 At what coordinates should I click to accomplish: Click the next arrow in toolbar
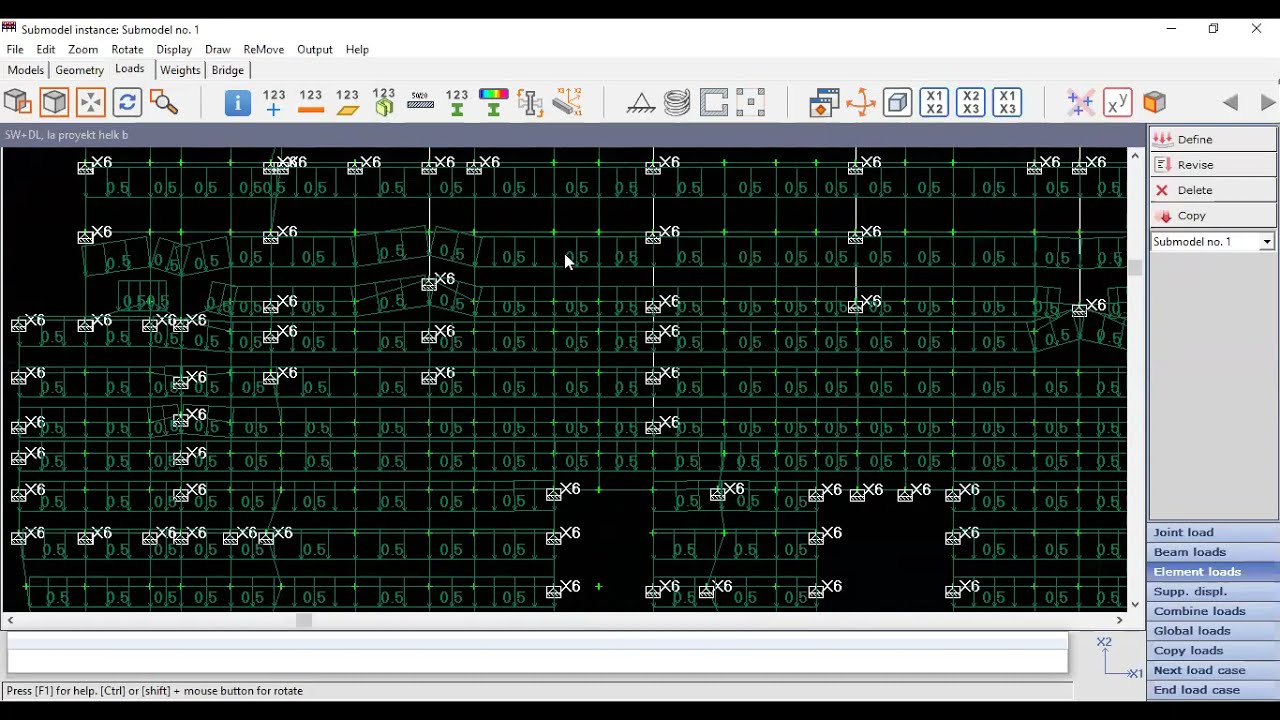click(1268, 102)
